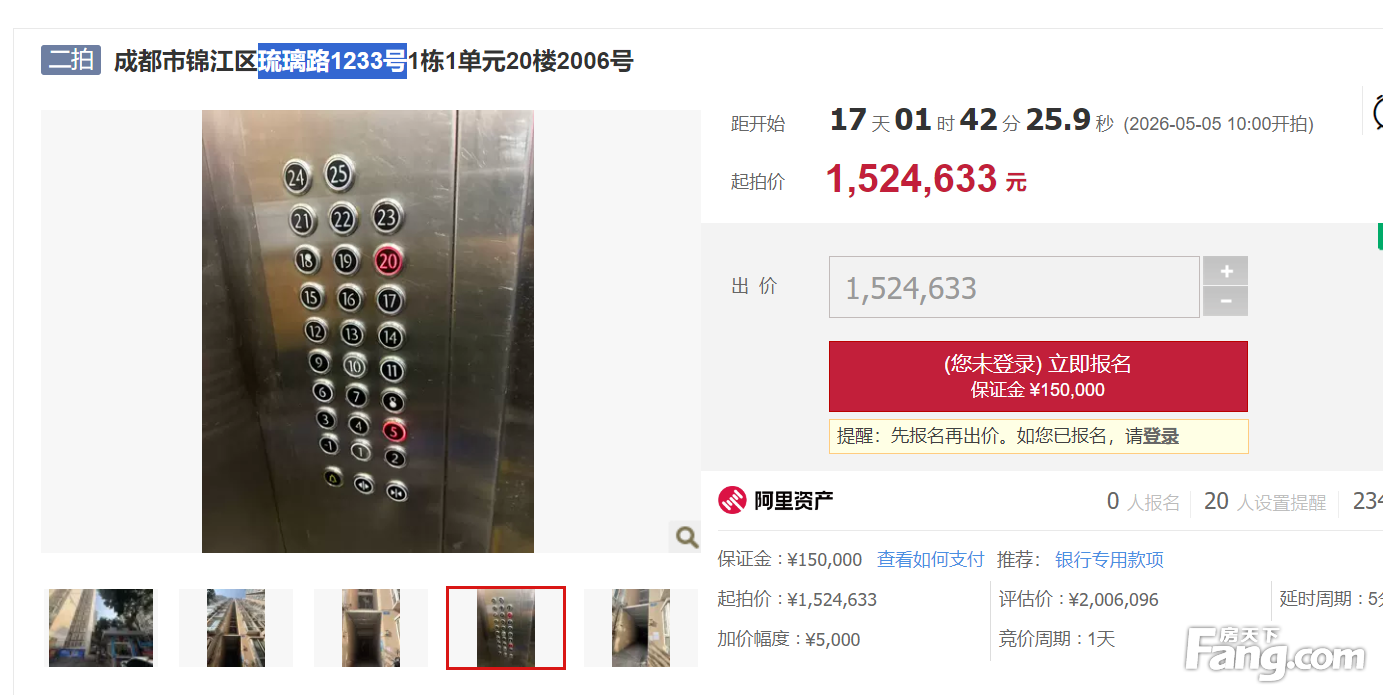
Task: Select the second tall building thumbnail
Action: pyautogui.click(x=236, y=628)
